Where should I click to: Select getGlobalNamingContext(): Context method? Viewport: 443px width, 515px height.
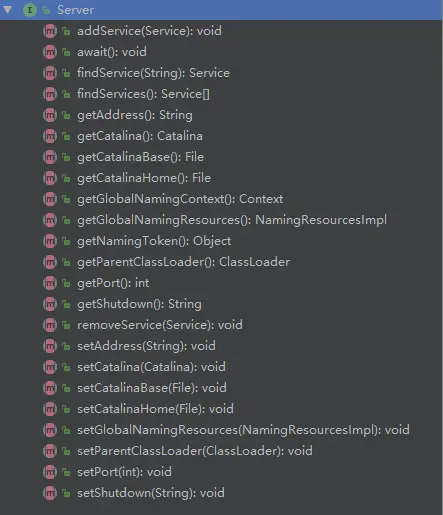click(180, 199)
